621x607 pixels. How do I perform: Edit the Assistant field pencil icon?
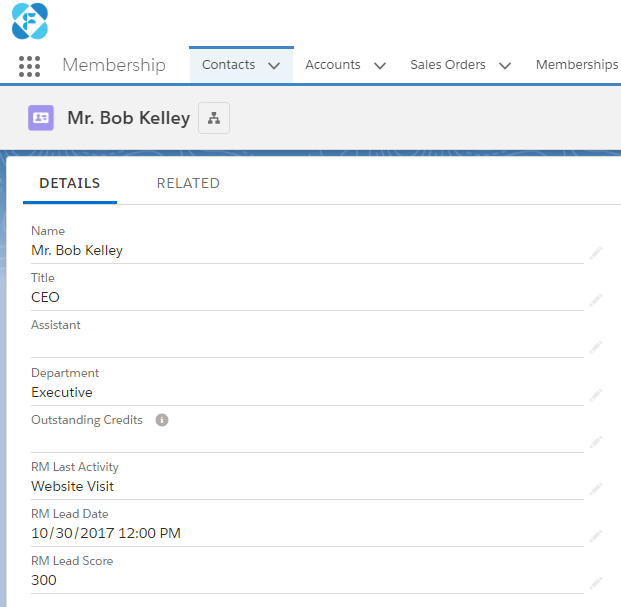(596, 347)
